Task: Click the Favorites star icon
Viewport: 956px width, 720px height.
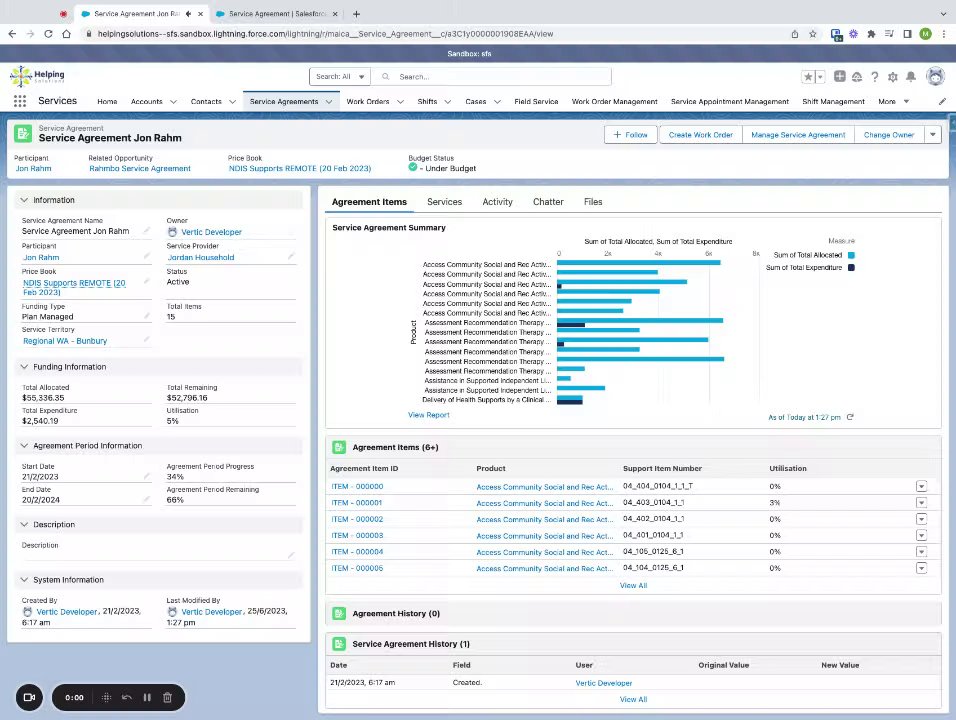Action: [x=808, y=77]
